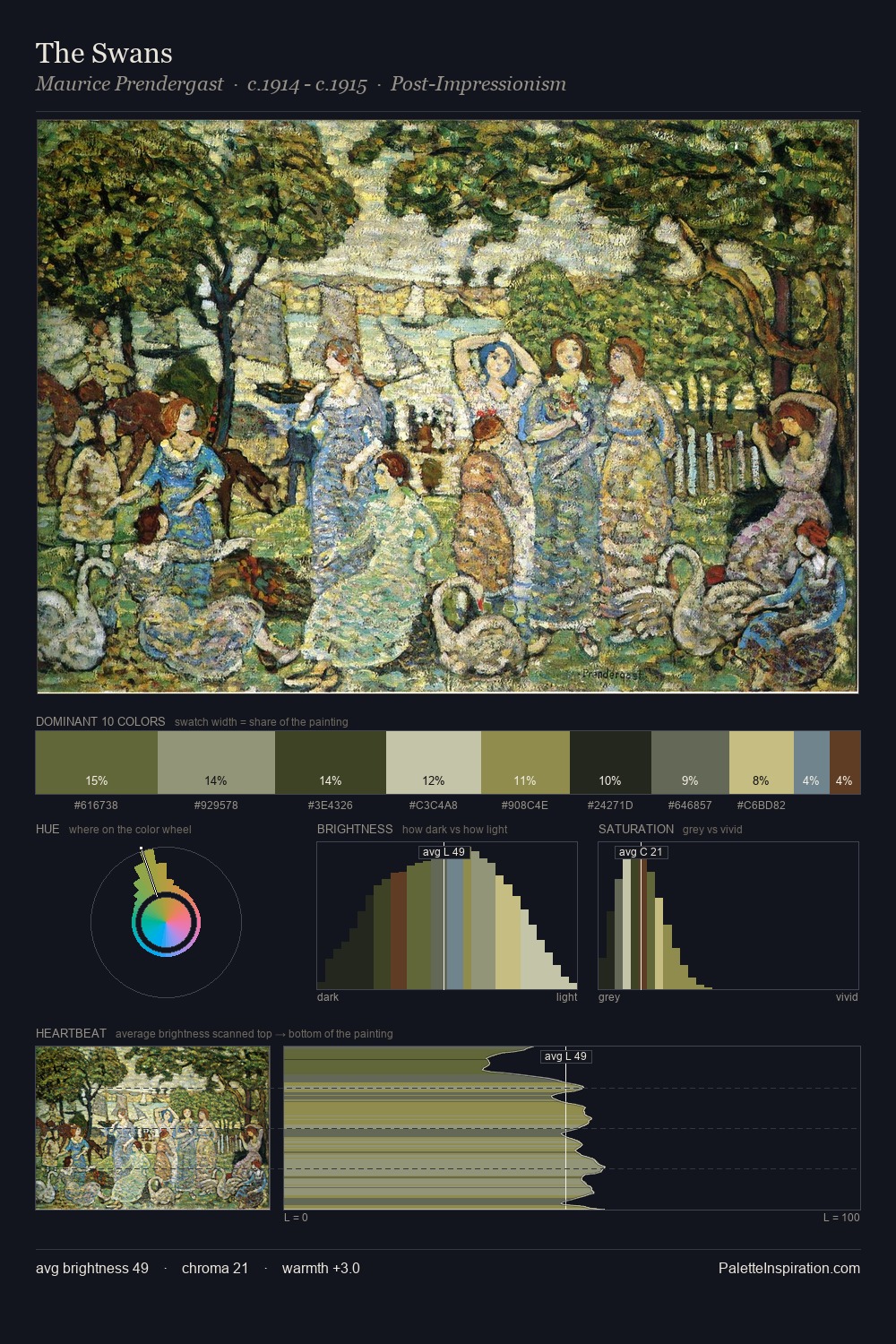
Task: Click 'avg L 49' label in heartbeat chart
Action: [566, 1056]
